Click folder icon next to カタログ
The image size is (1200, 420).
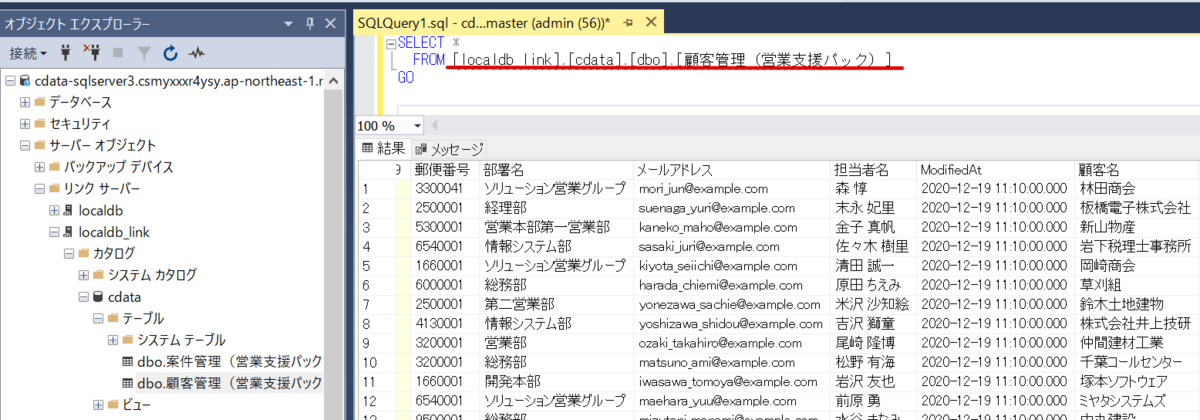tap(84, 253)
